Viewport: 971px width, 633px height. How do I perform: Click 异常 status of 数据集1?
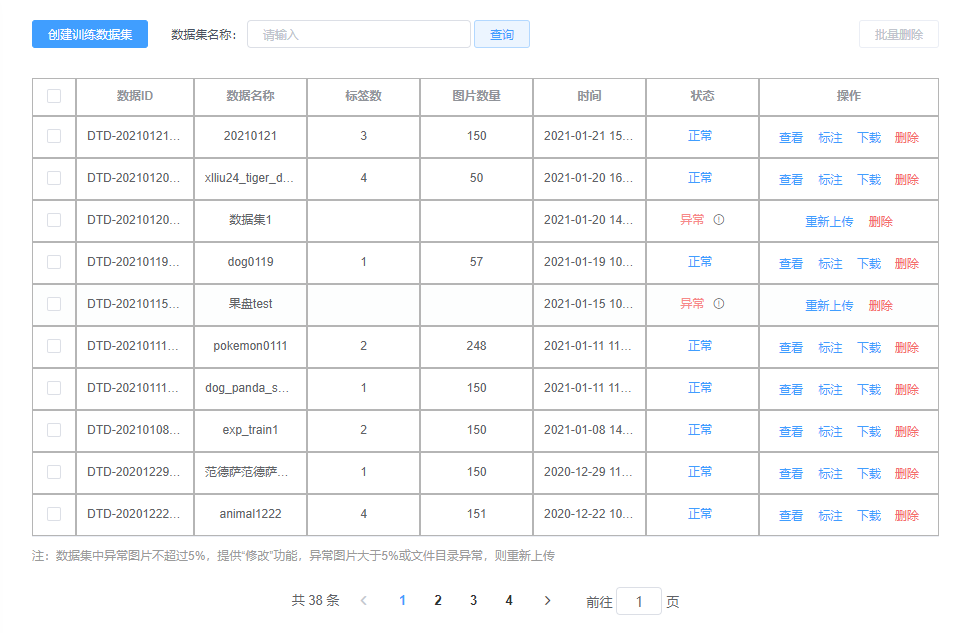692,220
